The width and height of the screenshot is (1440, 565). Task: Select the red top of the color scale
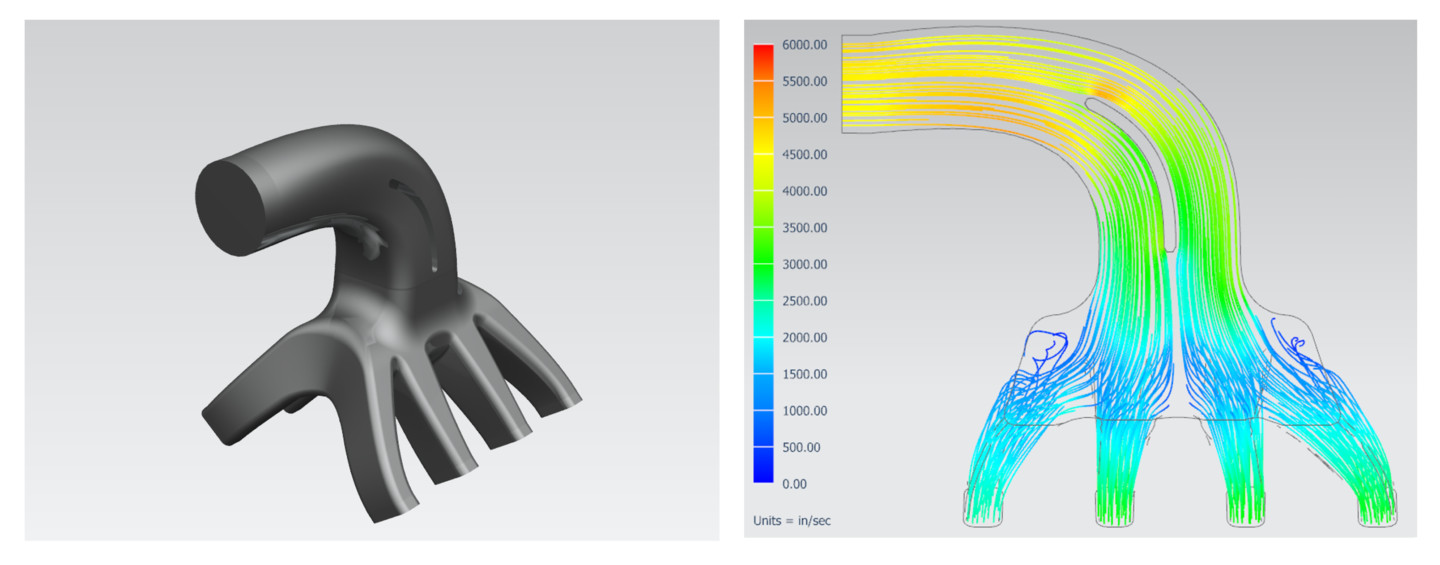(x=763, y=53)
